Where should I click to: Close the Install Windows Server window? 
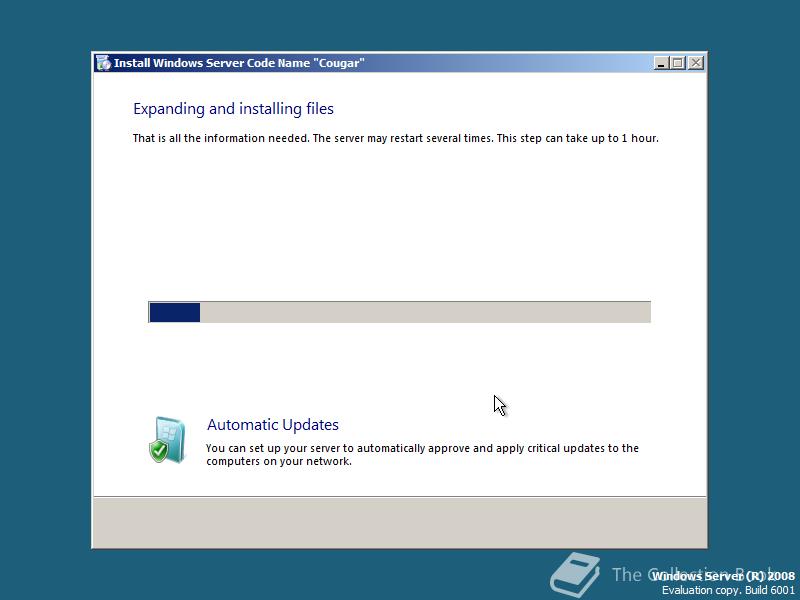click(x=696, y=63)
